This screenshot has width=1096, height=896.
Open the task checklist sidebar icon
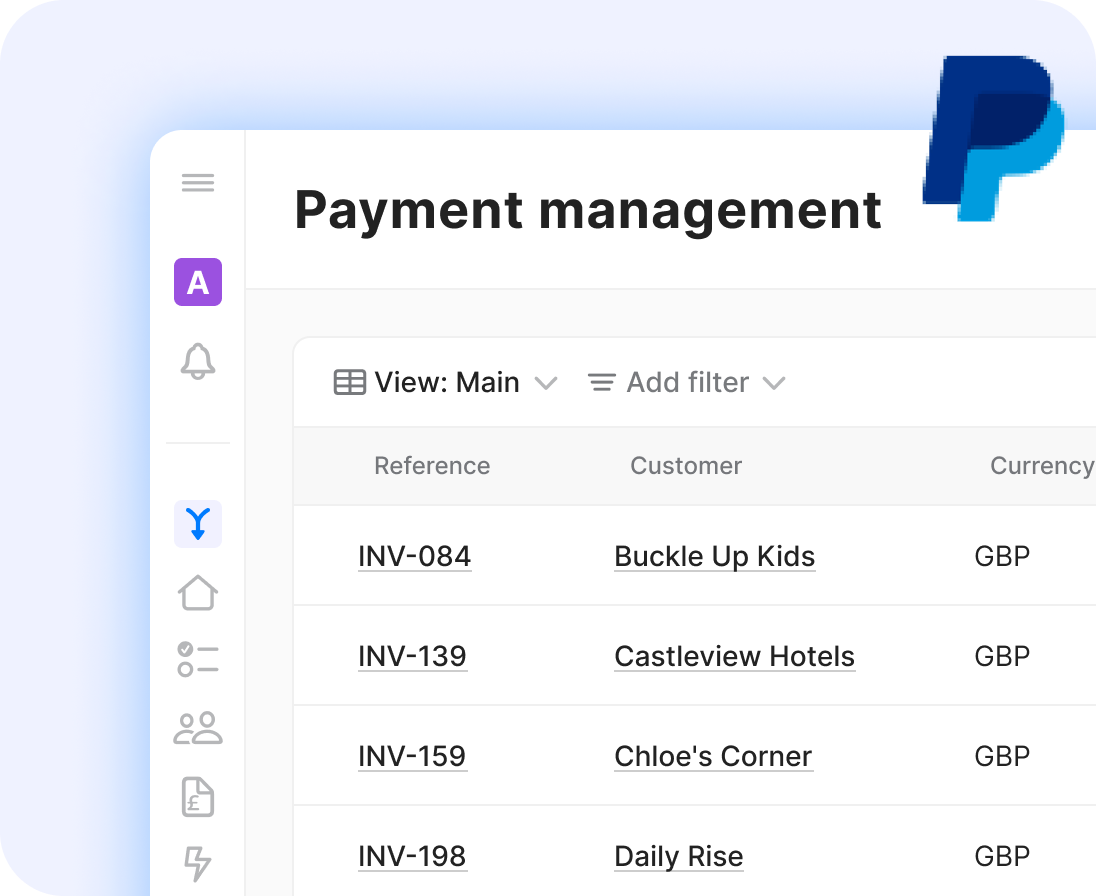point(198,660)
